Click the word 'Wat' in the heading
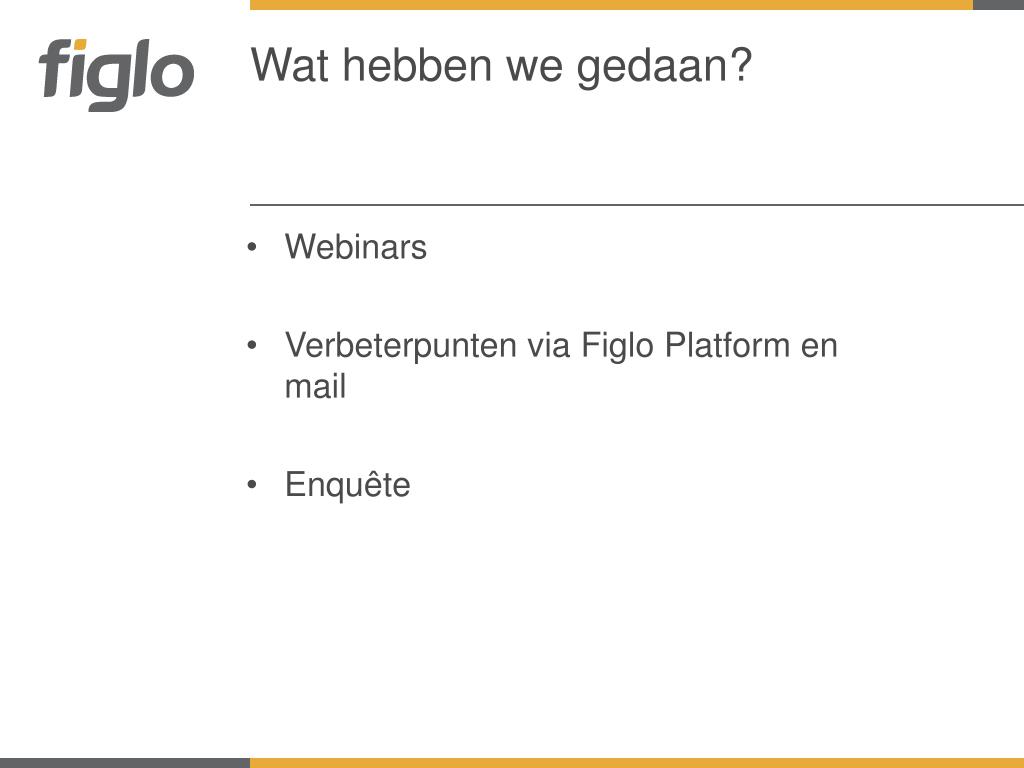This screenshot has width=1024, height=768. click(x=289, y=65)
